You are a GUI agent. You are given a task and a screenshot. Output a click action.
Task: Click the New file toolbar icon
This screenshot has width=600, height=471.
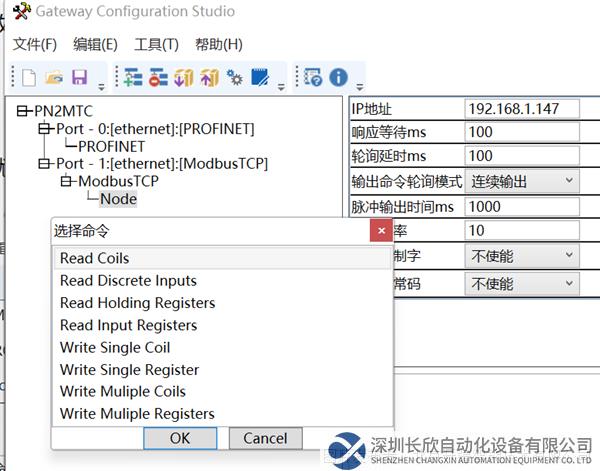(29, 77)
